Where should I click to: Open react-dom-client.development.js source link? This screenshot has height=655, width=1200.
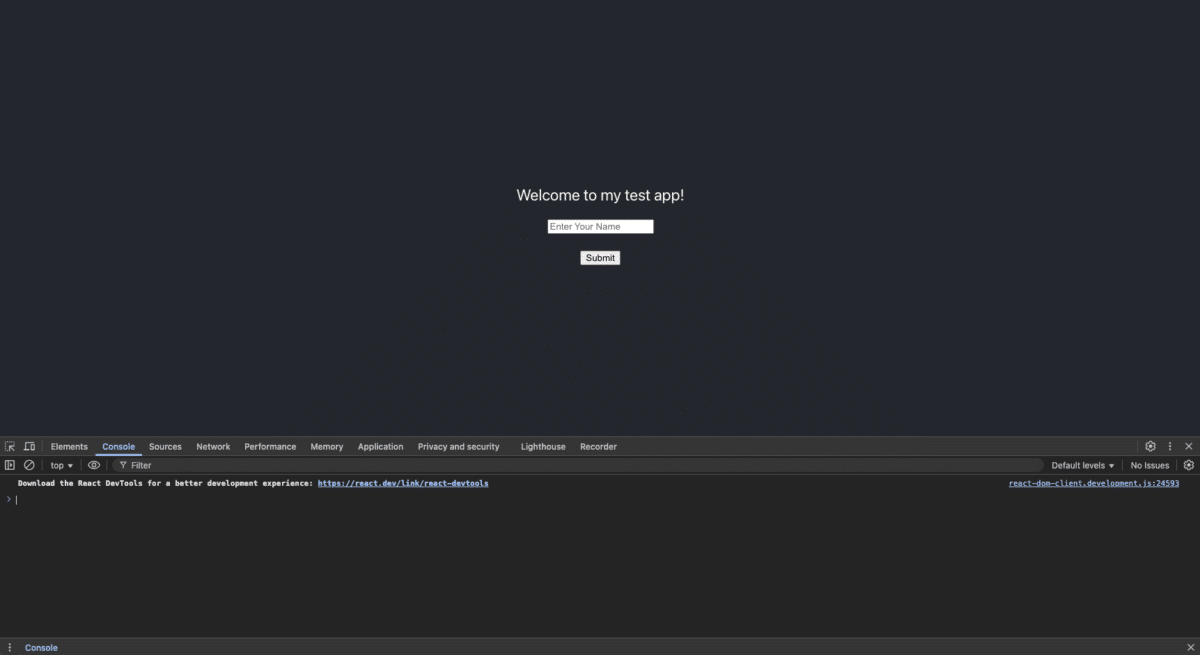pos(1093,483)
